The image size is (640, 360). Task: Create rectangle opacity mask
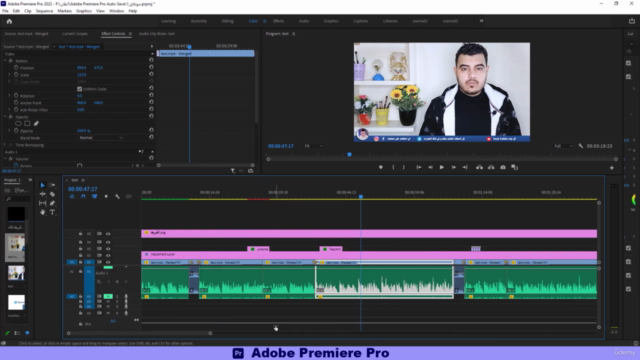coord(27,124)
